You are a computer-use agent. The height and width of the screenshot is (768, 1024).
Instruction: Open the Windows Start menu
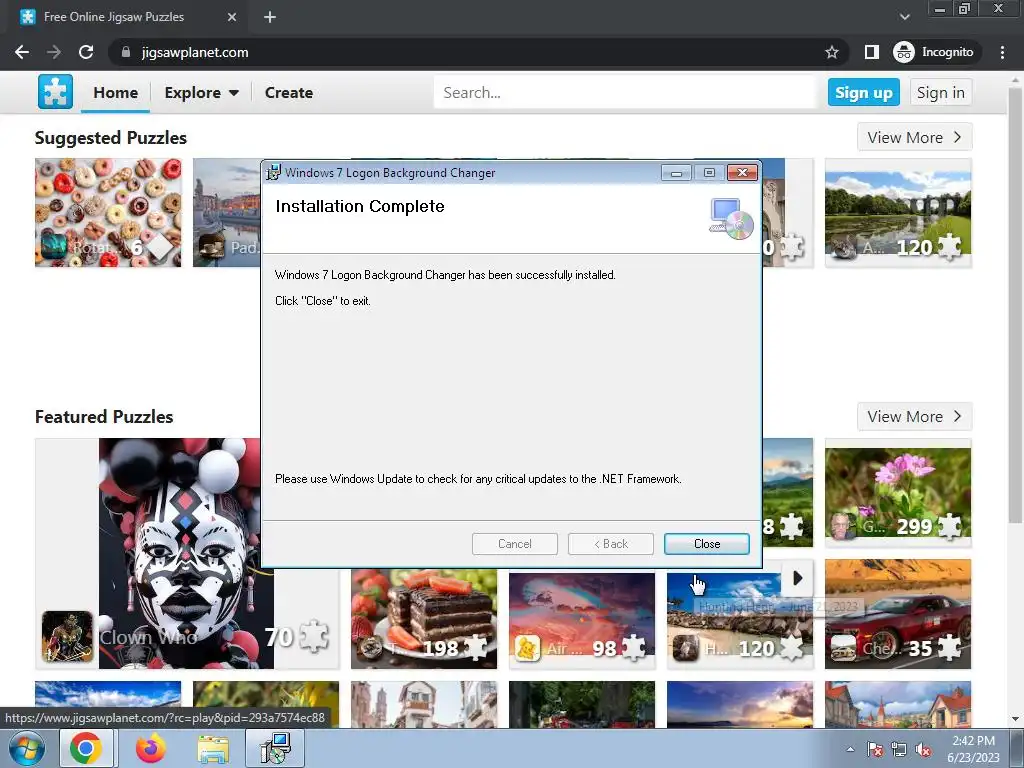[x=26, y=748]
